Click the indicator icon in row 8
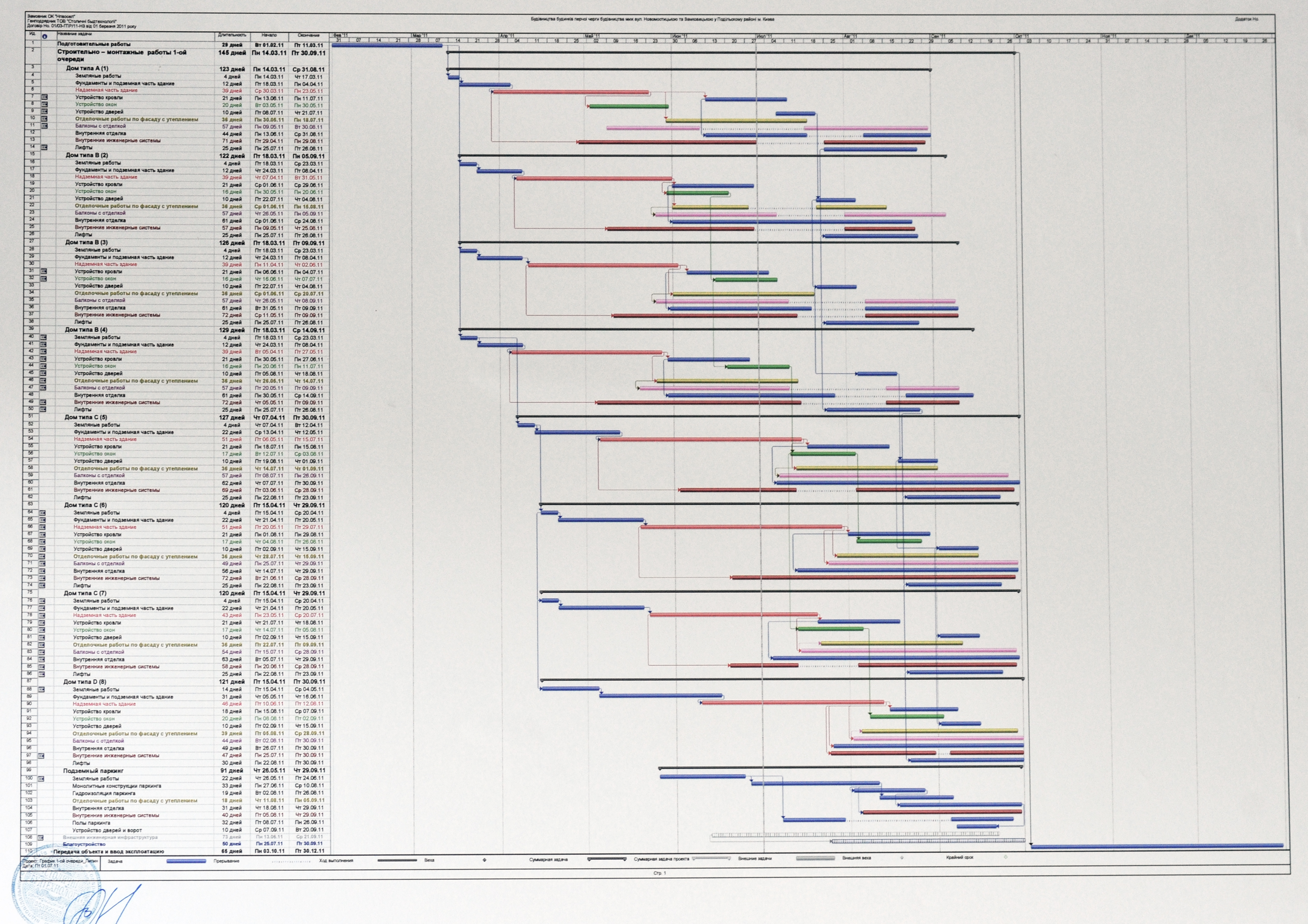This screenshot has height=924, width=1308. tap(45, 104)
